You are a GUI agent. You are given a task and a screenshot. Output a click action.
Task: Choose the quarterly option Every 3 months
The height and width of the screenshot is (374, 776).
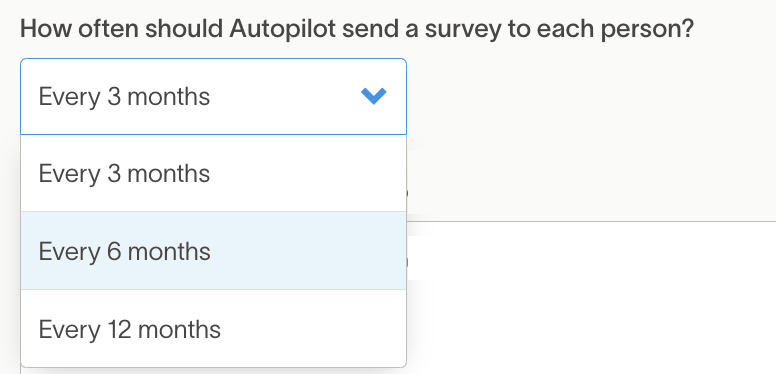213,173
